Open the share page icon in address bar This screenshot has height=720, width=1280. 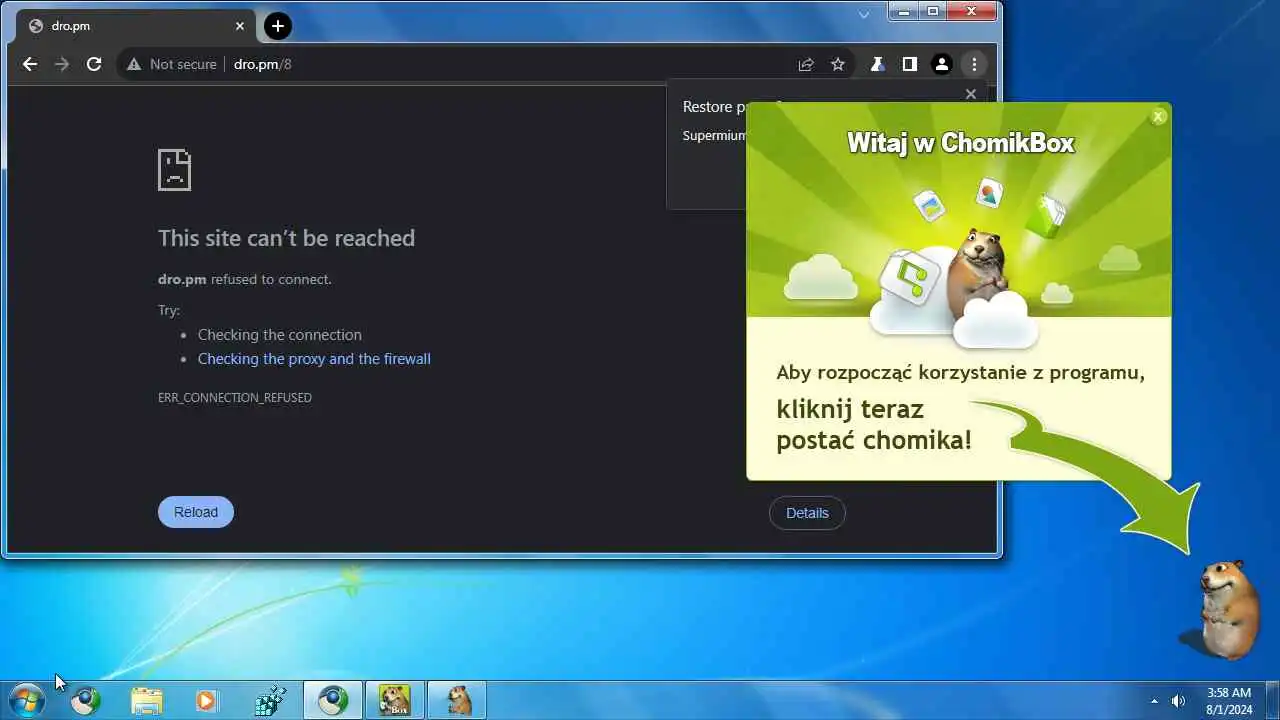point(806,64)
